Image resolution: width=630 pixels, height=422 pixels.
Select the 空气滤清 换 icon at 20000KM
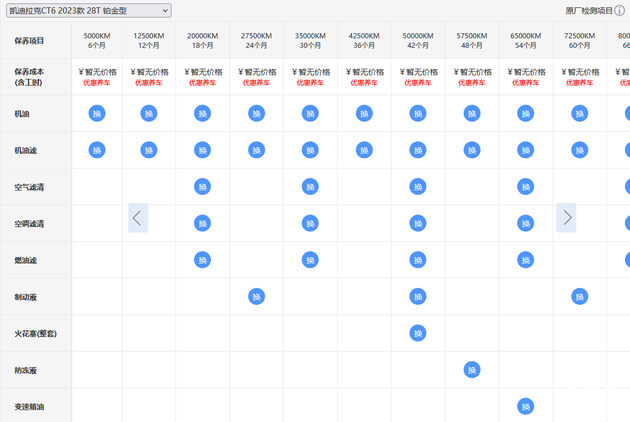[202, 186]
